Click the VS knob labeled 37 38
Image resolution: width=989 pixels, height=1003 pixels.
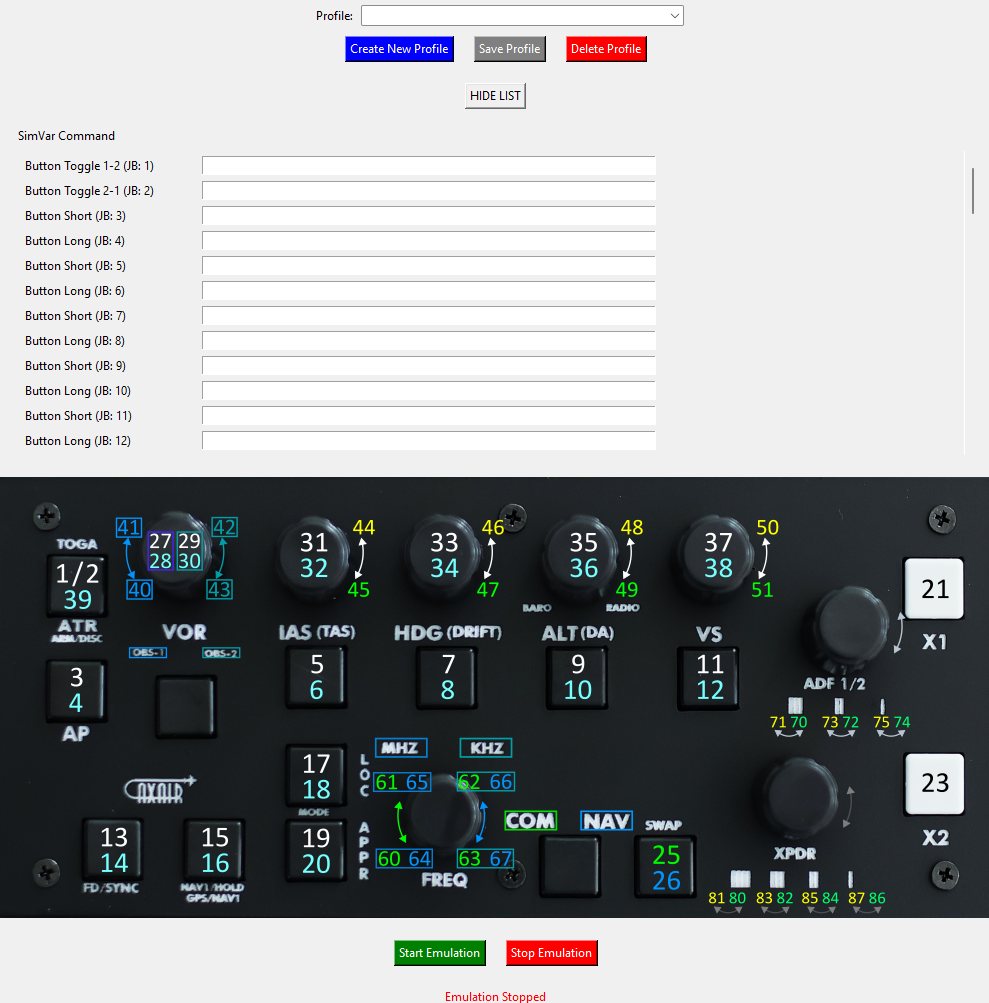pos(718,555)
